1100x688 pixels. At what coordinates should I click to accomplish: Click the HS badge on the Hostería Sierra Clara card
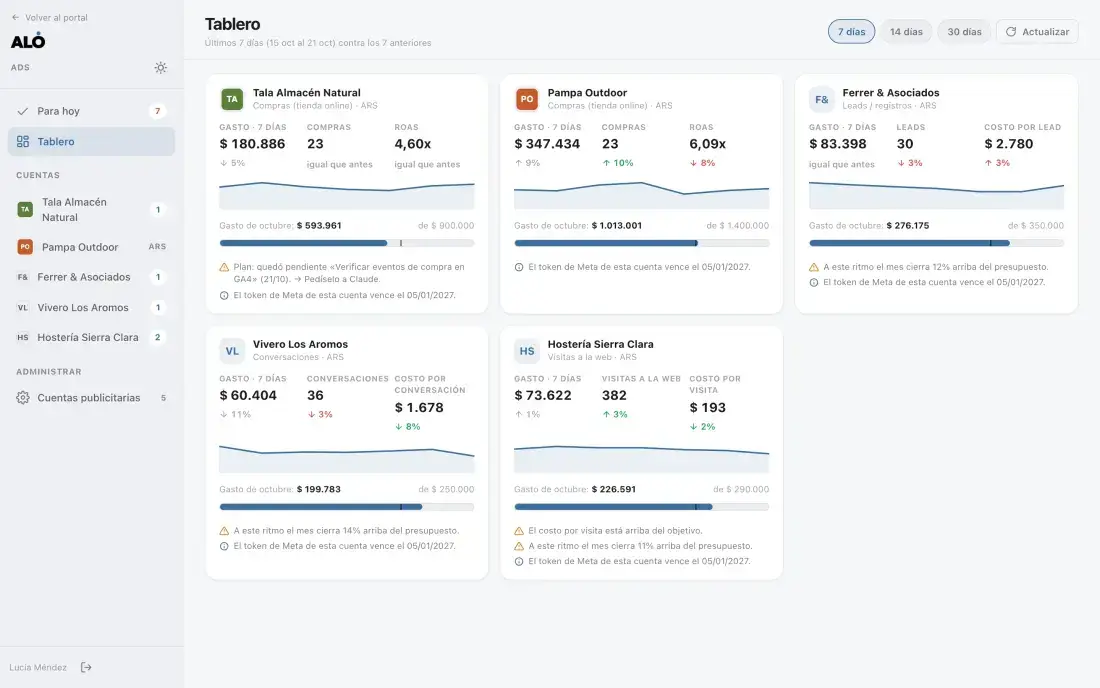click(x=527, y=351)
